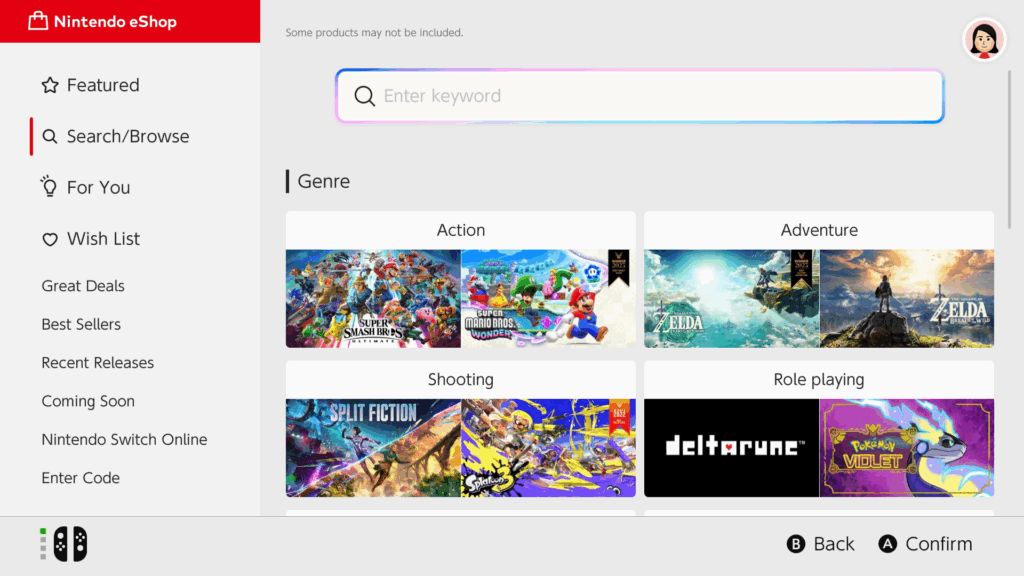Browse the Action genre header

[460, 230]
